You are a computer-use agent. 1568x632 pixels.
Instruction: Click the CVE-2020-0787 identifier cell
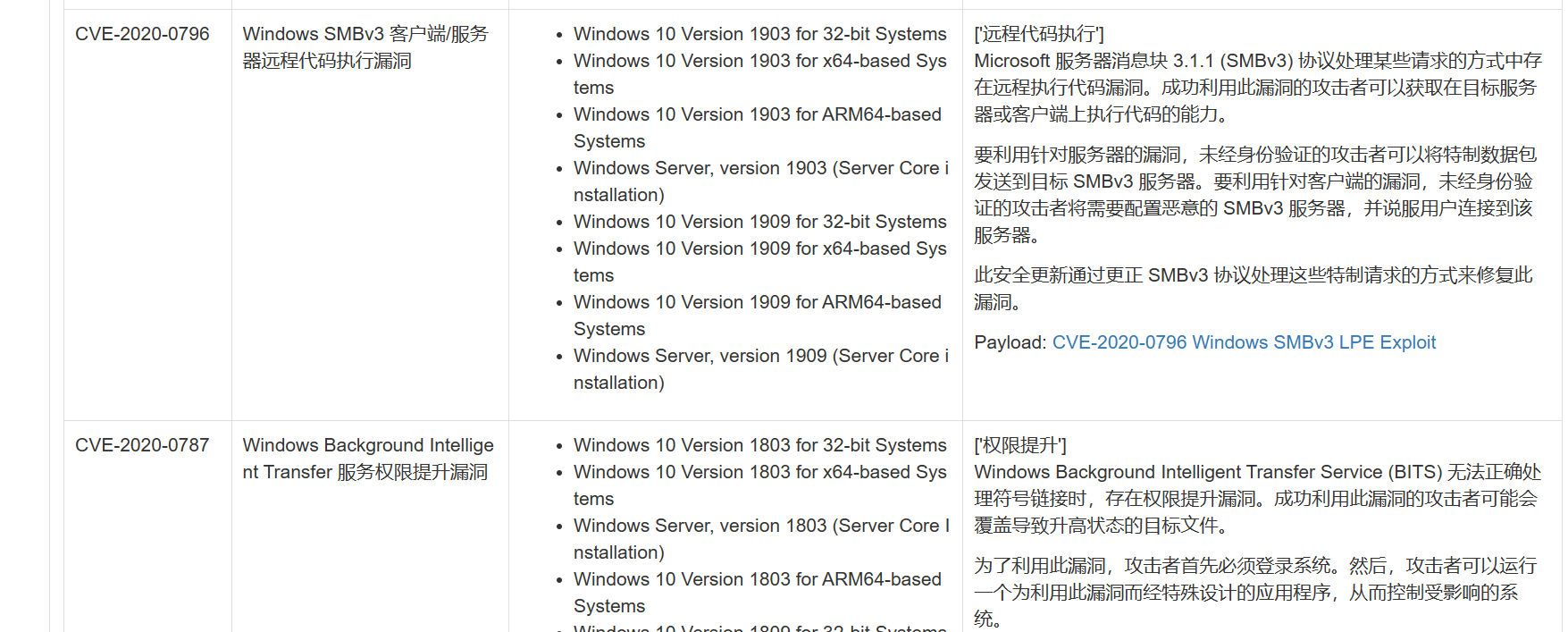coord(142,445)
